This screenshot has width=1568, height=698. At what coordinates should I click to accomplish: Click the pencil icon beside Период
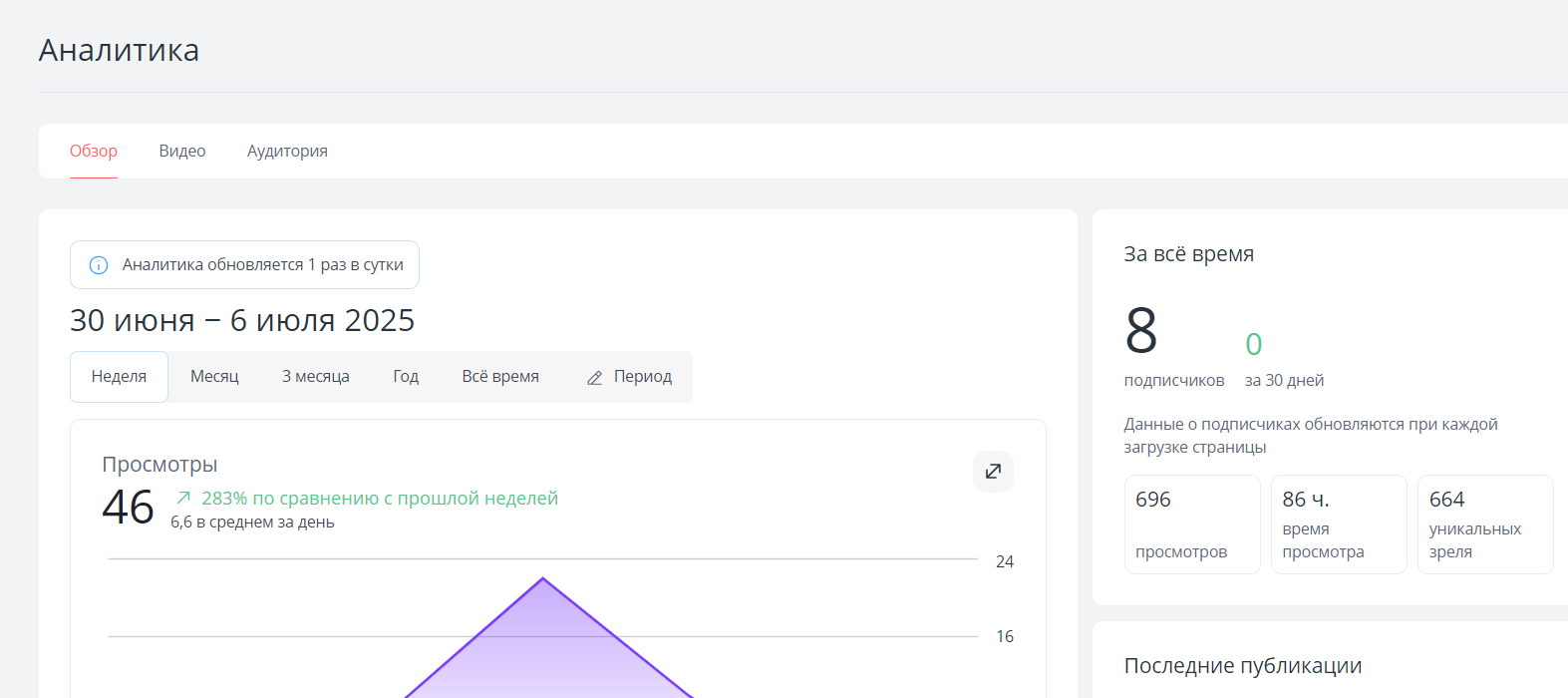tap(595, 378)
